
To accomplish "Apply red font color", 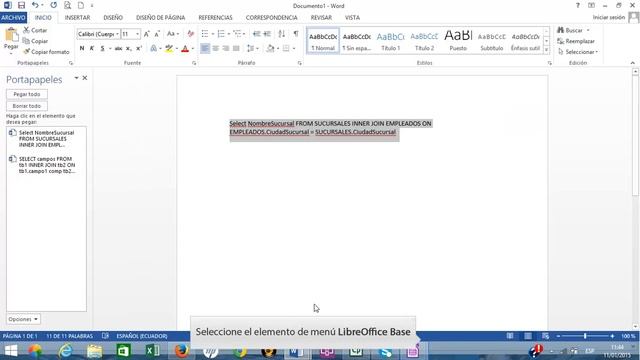I will tap(185, 49).
